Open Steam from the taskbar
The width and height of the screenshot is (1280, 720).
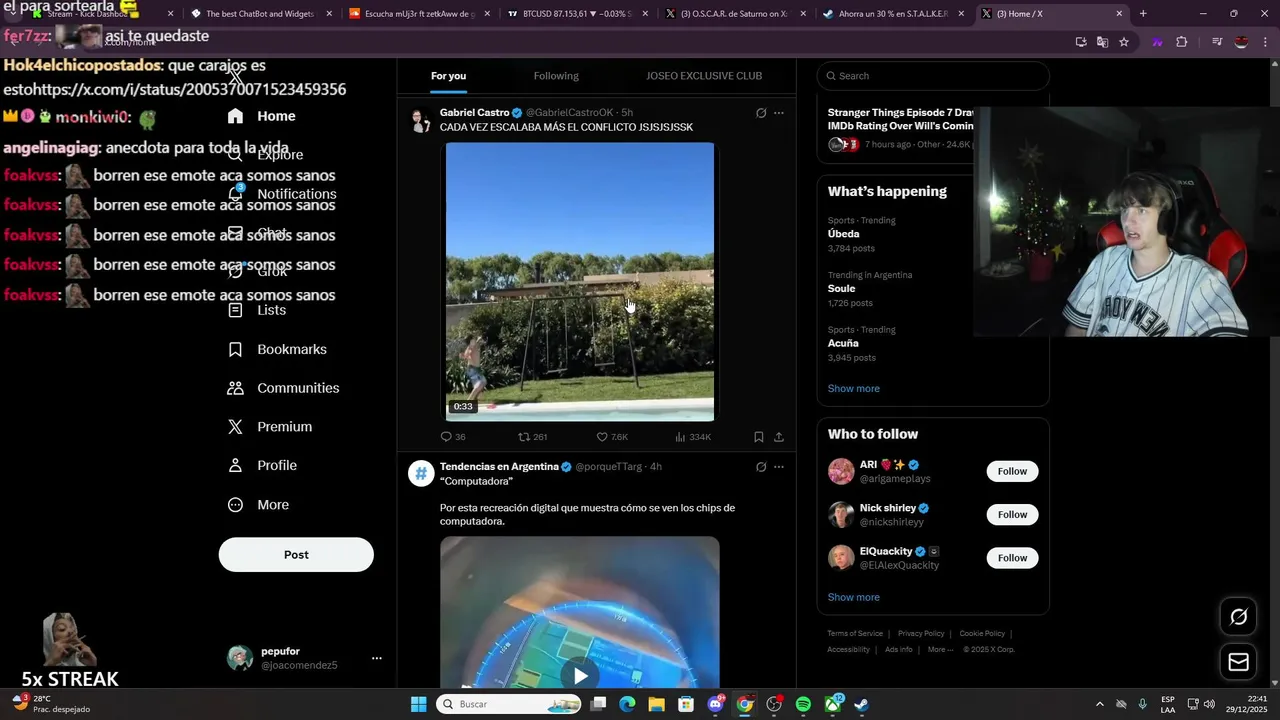[861, 704]
